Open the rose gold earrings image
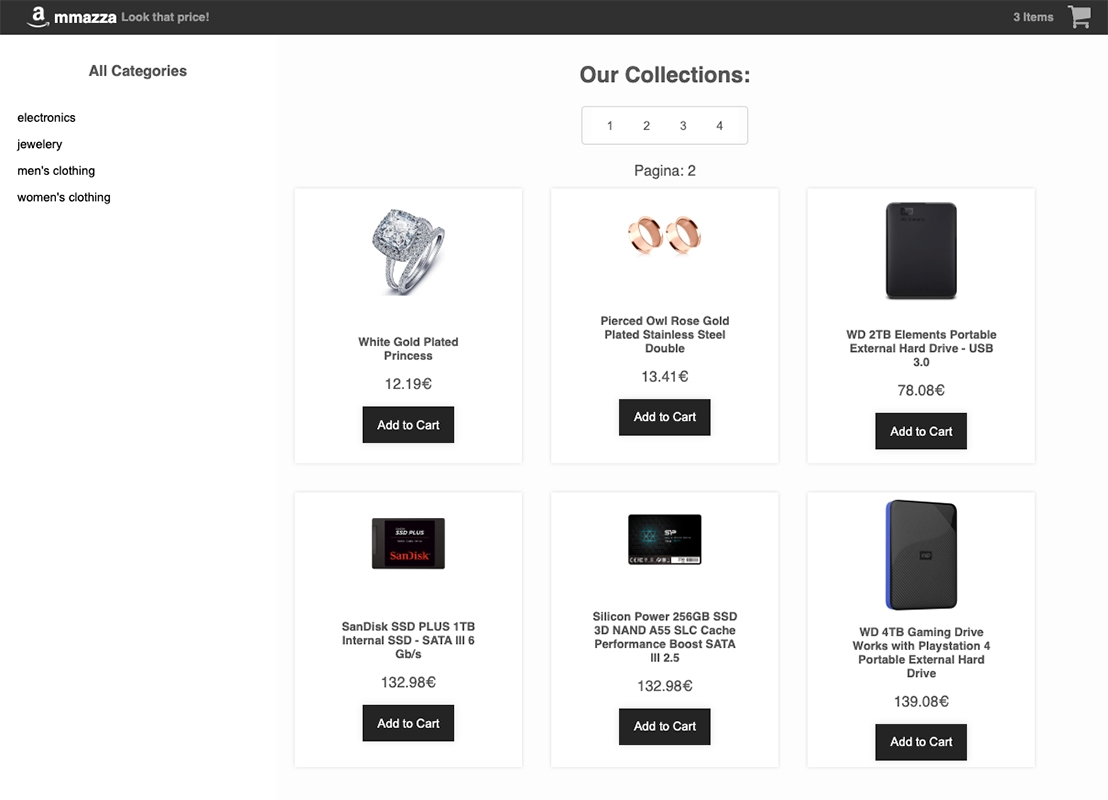Screen dimensions: 1108x800 665,233
